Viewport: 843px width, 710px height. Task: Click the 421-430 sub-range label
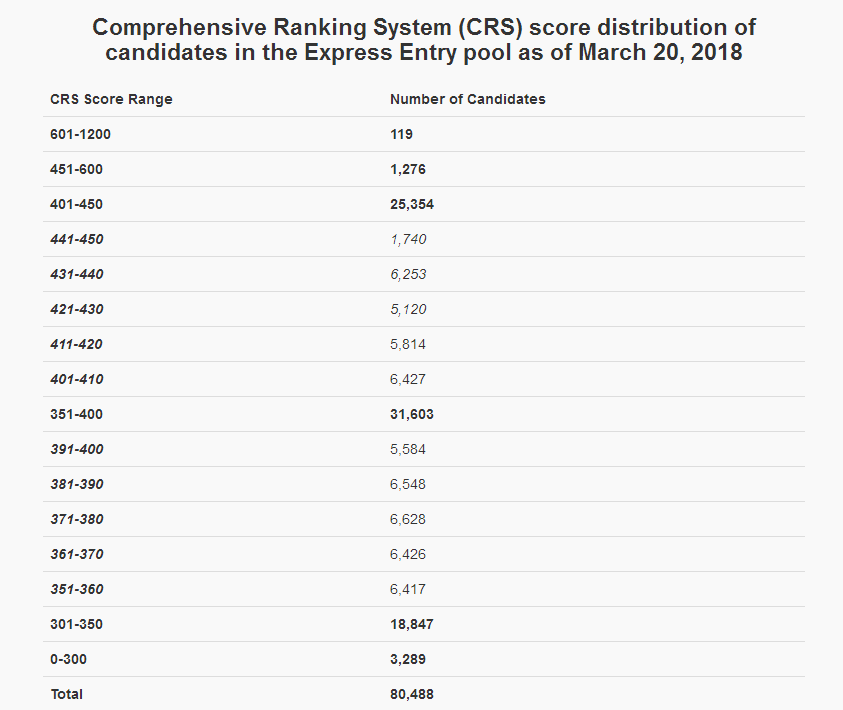pos(76,309)
